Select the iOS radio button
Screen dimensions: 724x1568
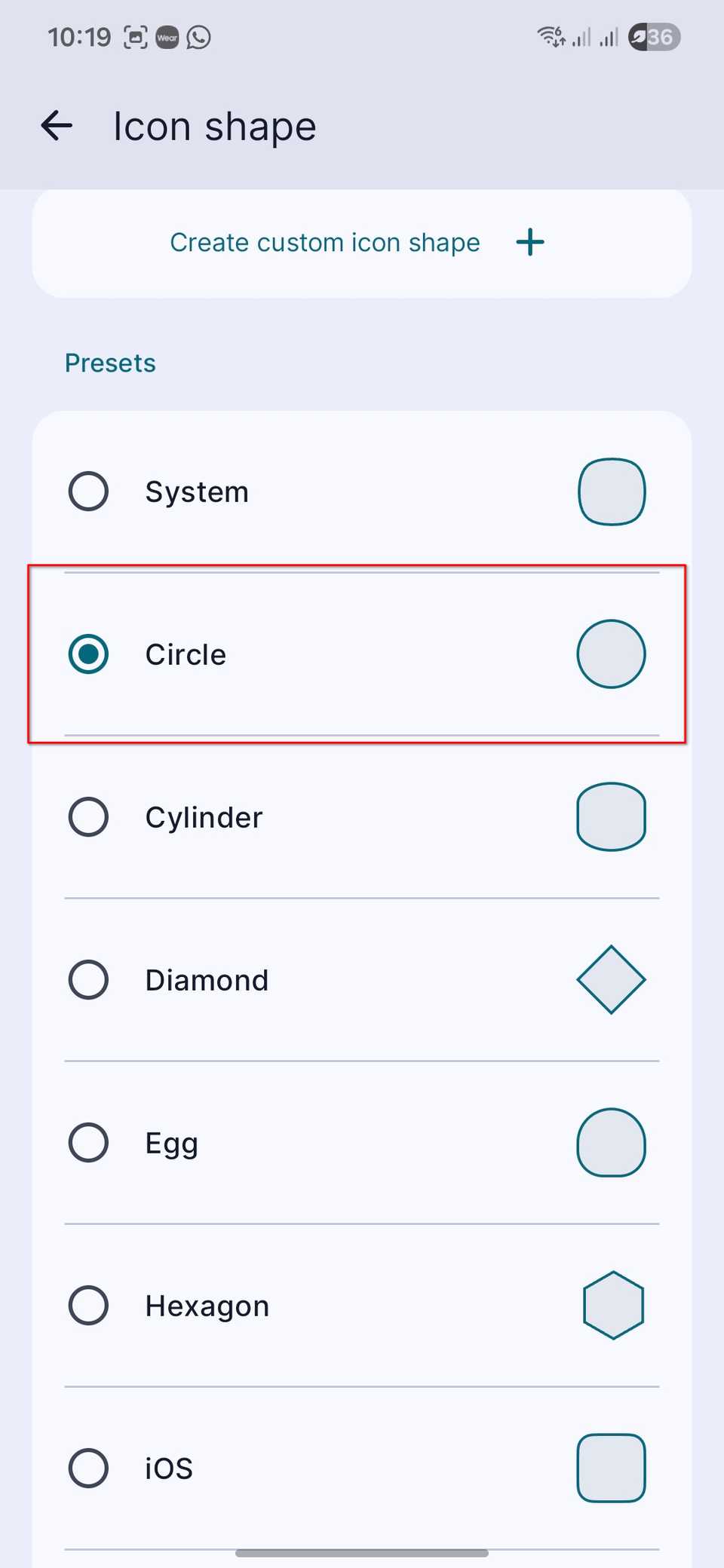[88, 1468]
